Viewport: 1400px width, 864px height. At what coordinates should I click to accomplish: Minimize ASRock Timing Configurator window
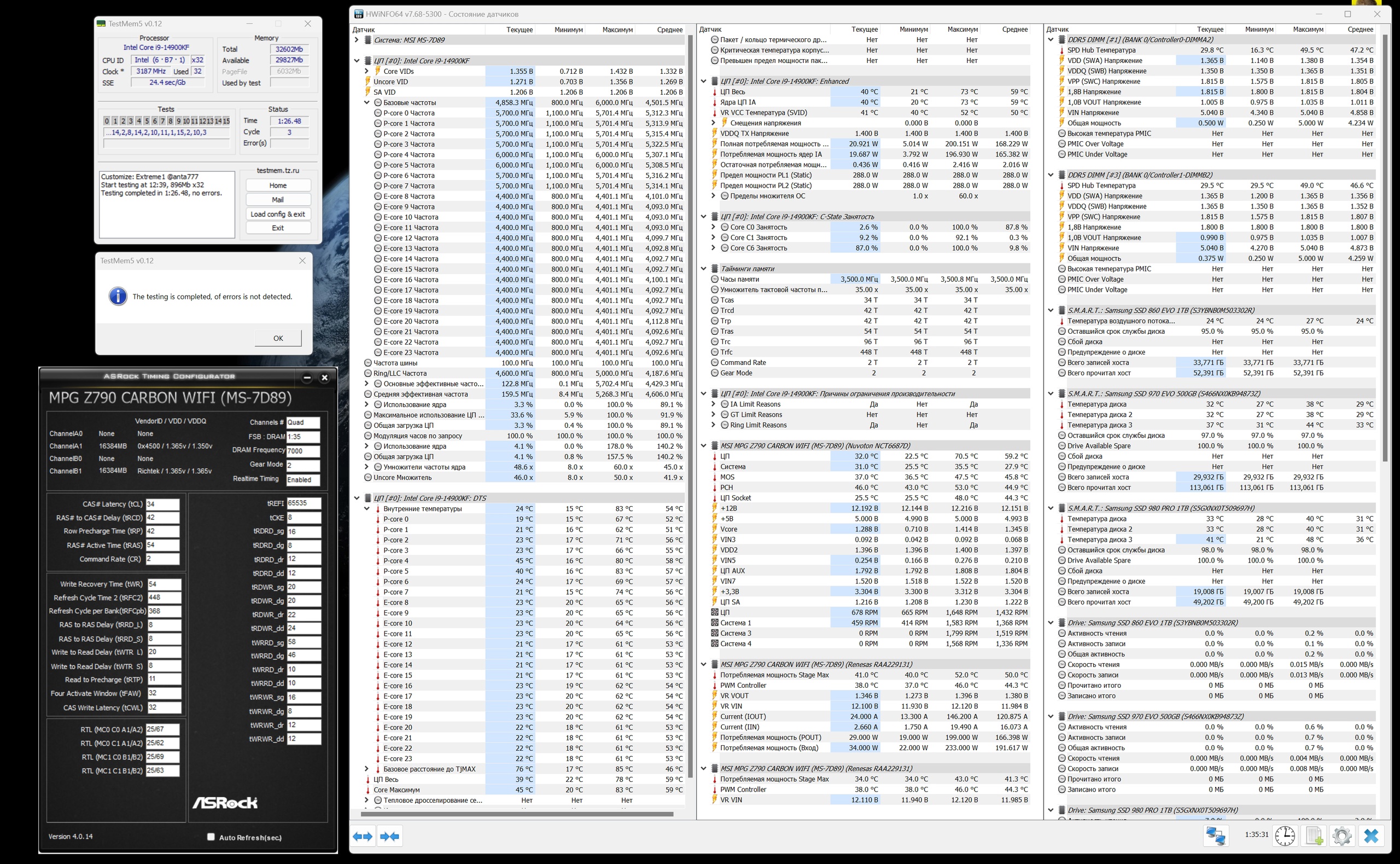307,377
